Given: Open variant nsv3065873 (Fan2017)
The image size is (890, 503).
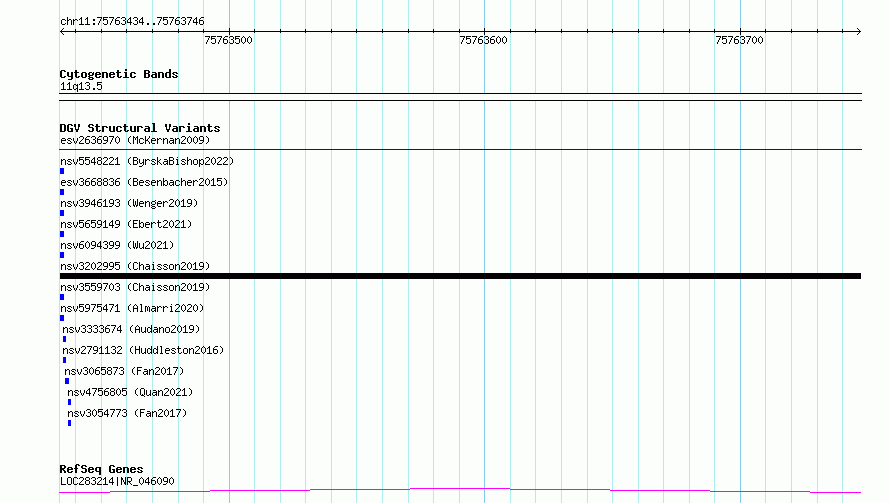Looking at the screenshot, I should click(x=124, y=371).
